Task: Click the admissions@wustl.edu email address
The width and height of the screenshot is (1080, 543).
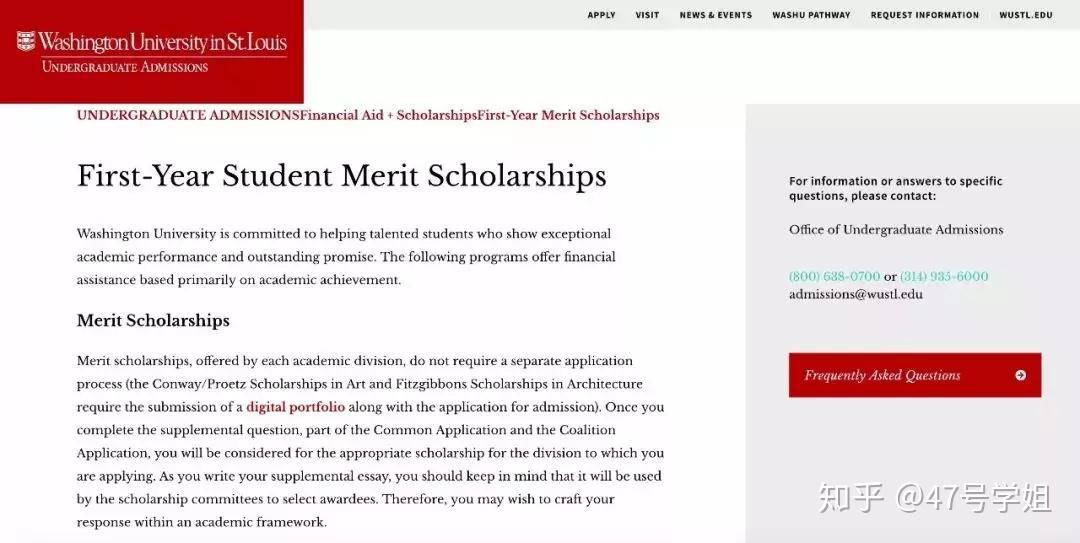Action: [x=855, y=294]
